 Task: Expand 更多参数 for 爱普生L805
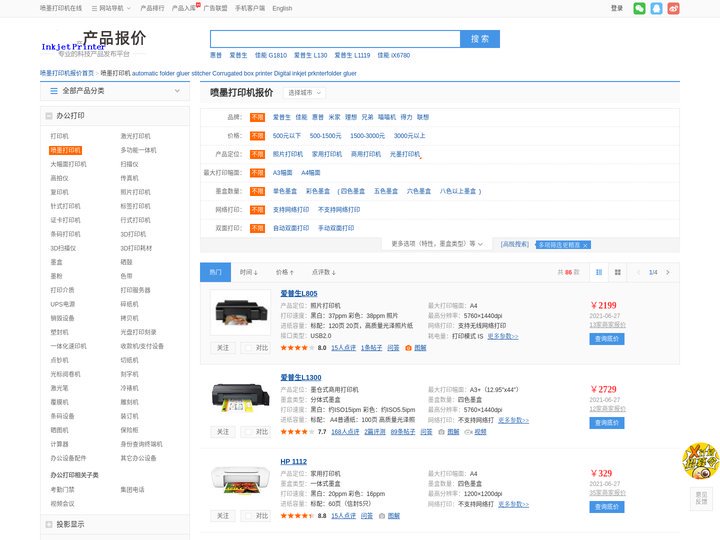pos(503,337)
